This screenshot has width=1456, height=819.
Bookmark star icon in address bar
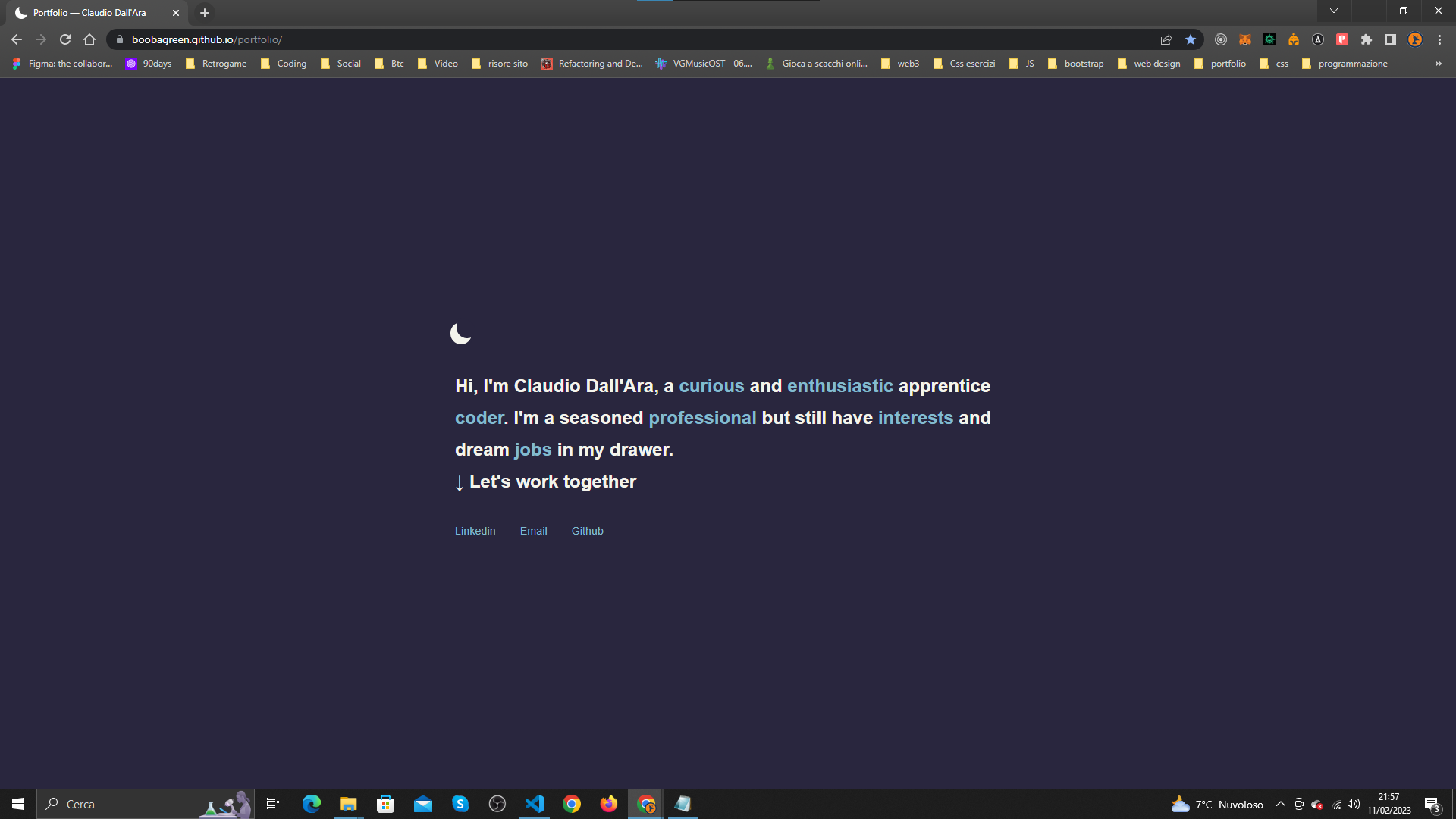[1191, 39]
